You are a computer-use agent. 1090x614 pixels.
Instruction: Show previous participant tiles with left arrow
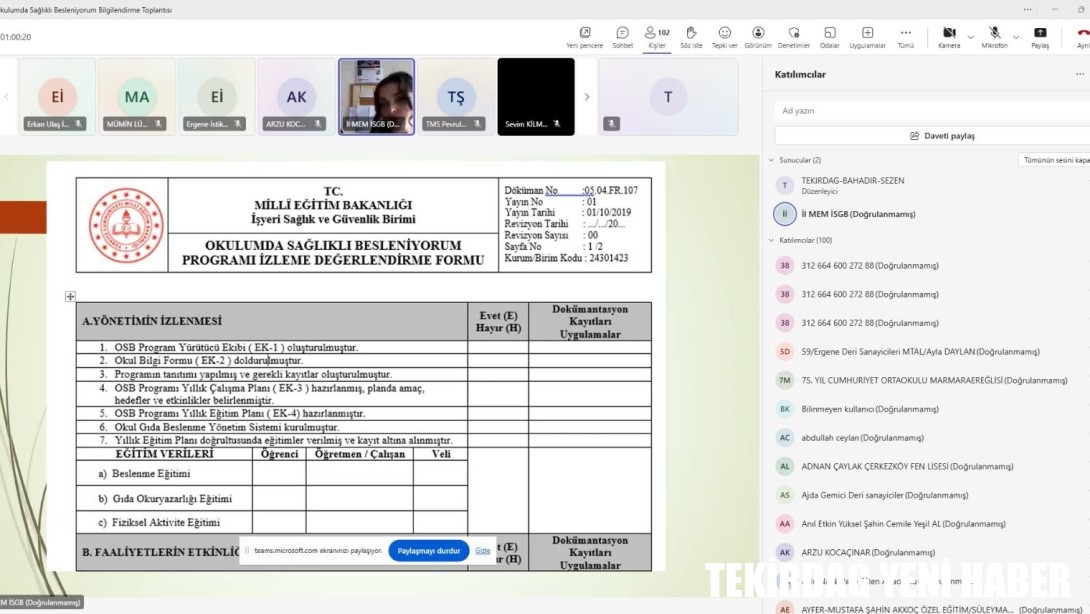point(7,97)
